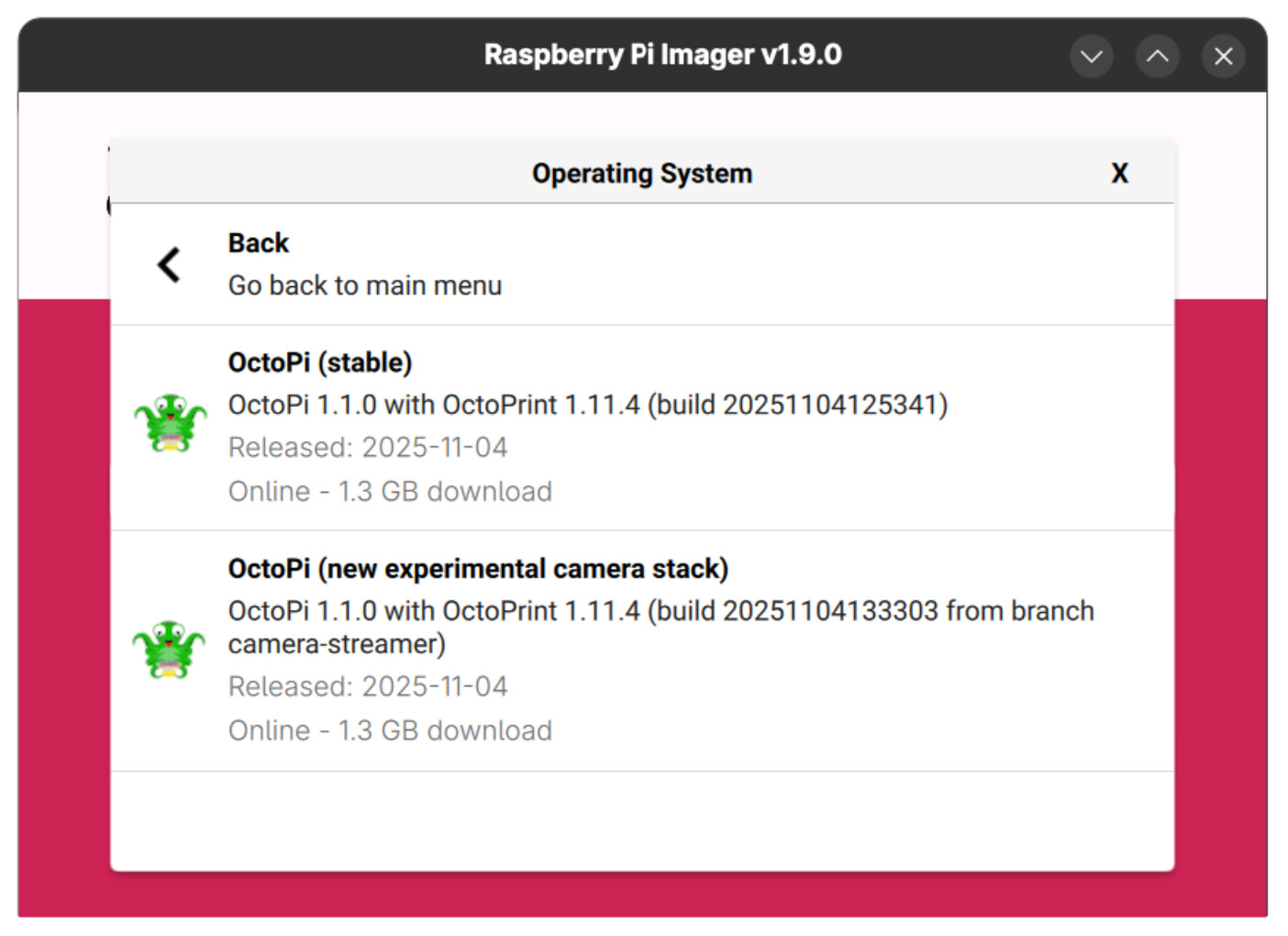
Task: Click the stable entry's 1.3 GB download line
Action: click(390, 492)
